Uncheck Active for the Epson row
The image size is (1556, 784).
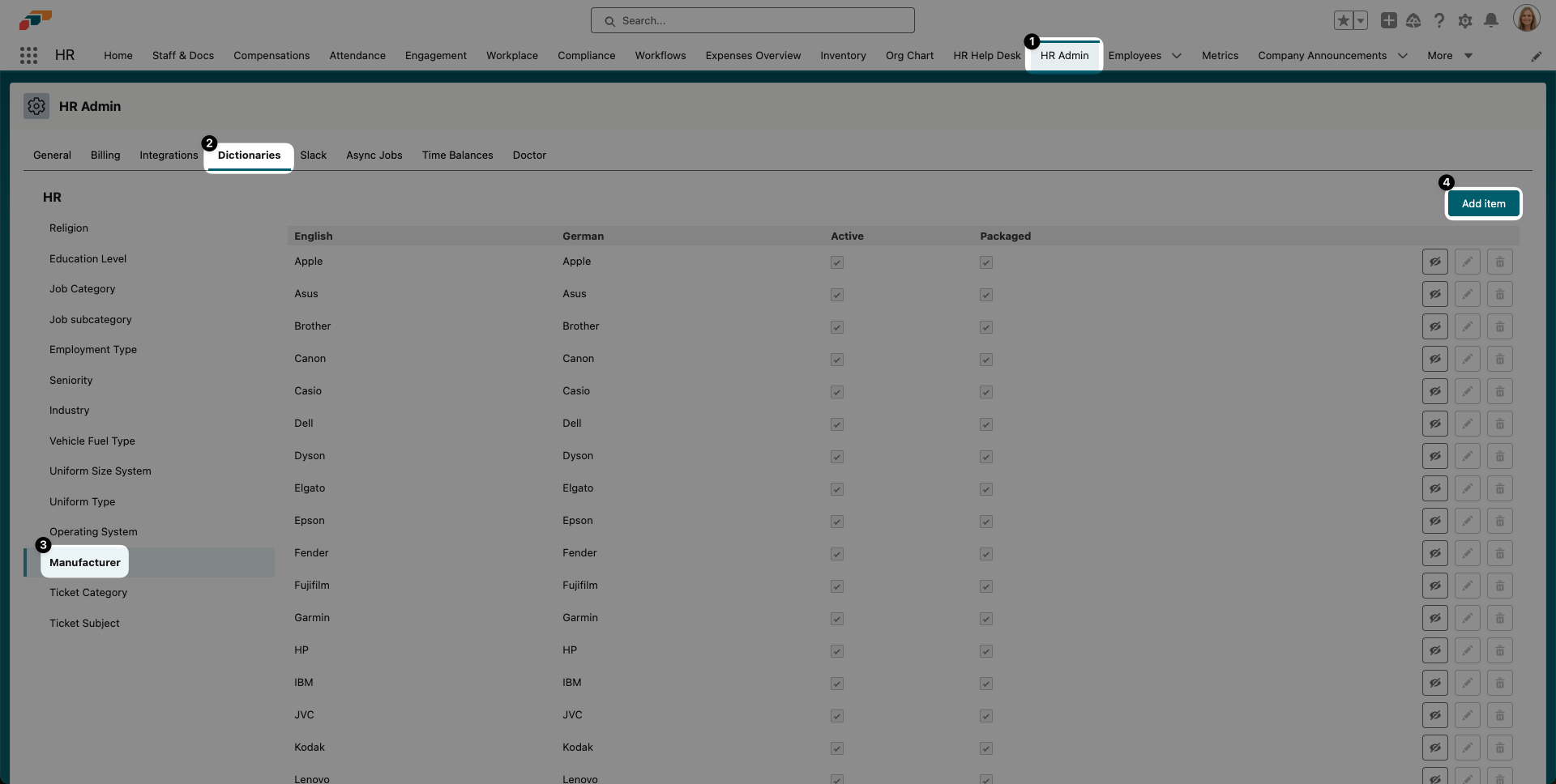(836, 522)
